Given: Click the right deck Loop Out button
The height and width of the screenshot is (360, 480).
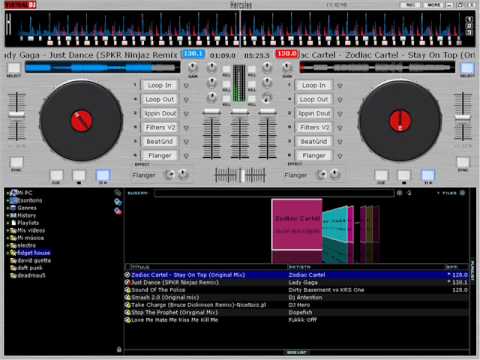Looking at the screenshot, I should click(x=314, y=99).
